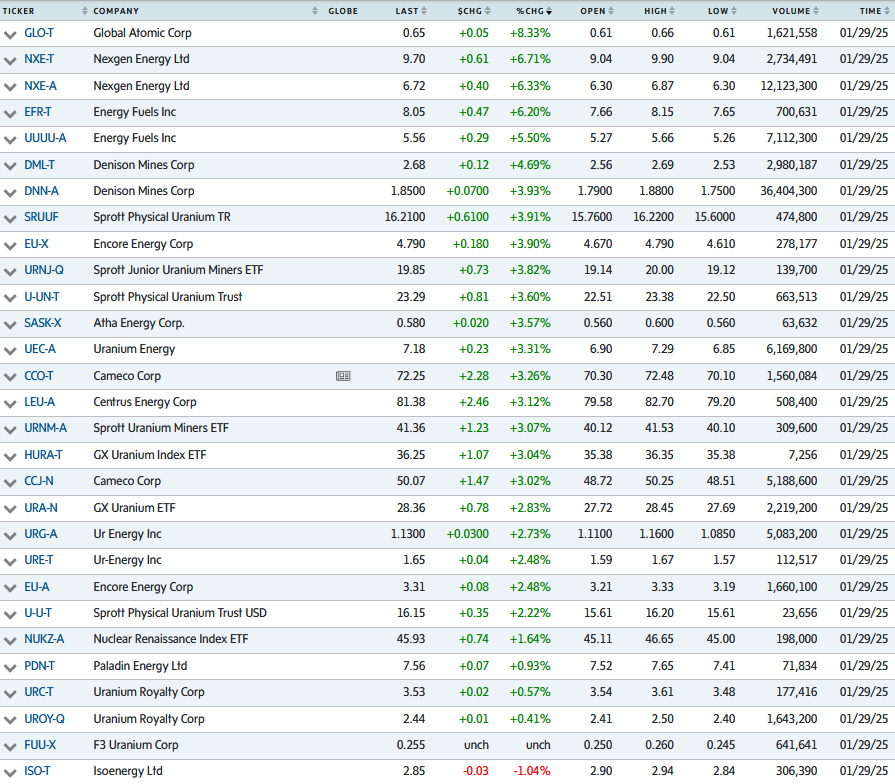Select the Centrus Energy Corp last price 81.38
Viewport: 895px width, 784px height.
click(x=411, y=402)
